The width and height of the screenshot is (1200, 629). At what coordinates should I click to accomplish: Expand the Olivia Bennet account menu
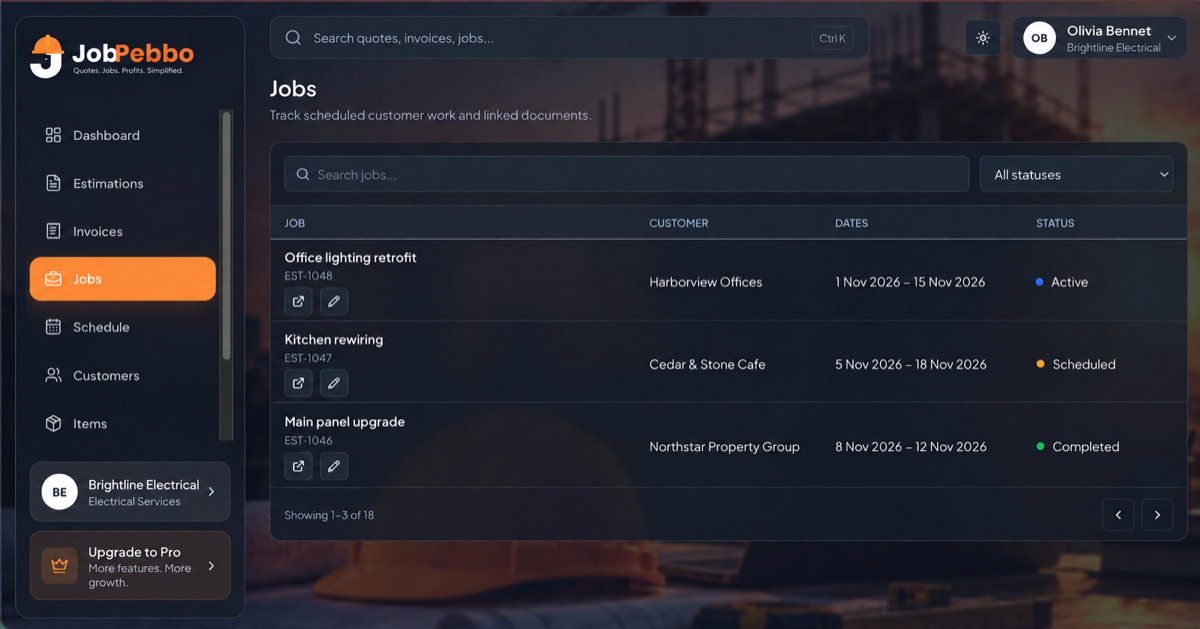[x=1172, y=38]
